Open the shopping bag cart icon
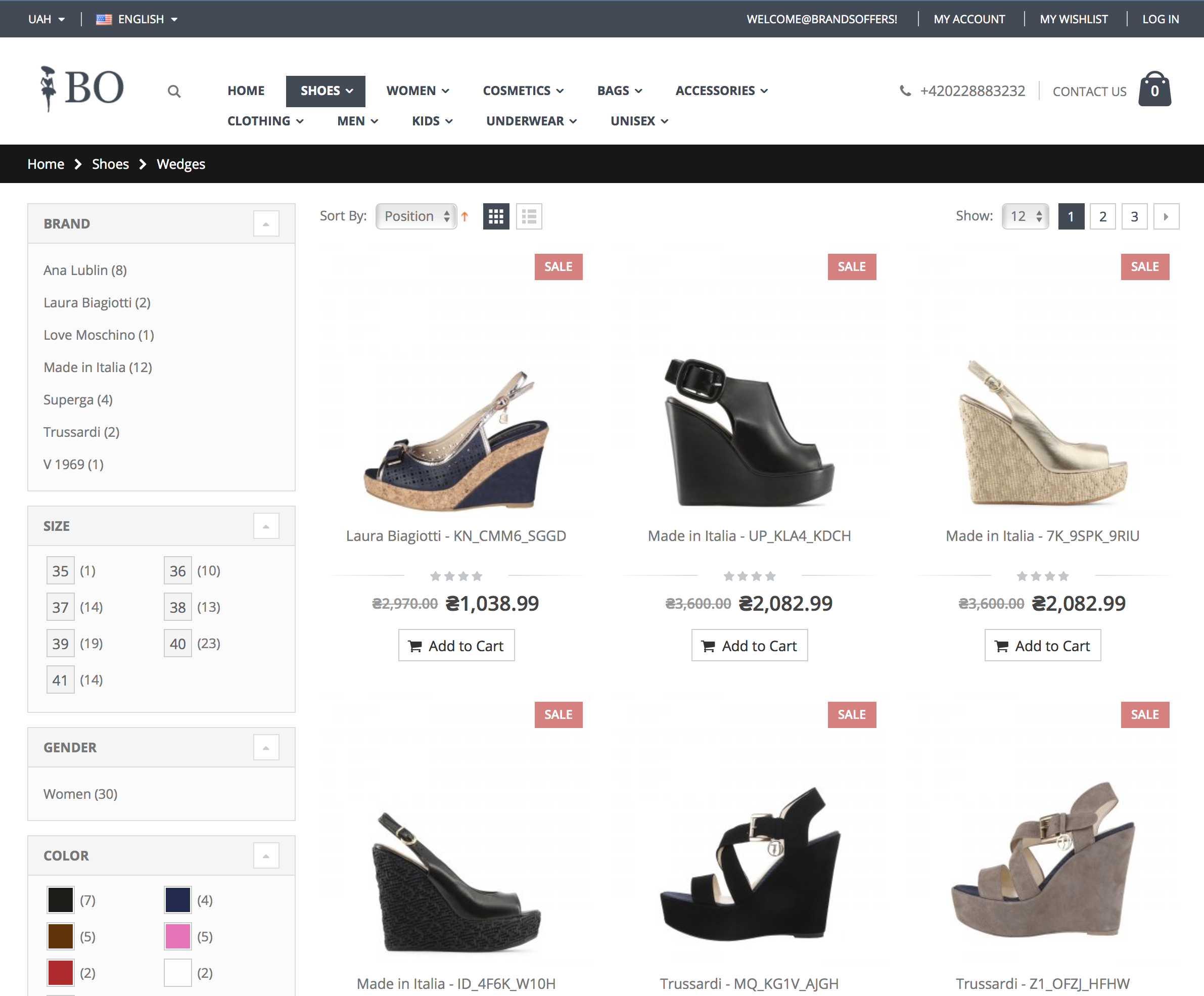 pyautogui.click(x=1154, y=89)
